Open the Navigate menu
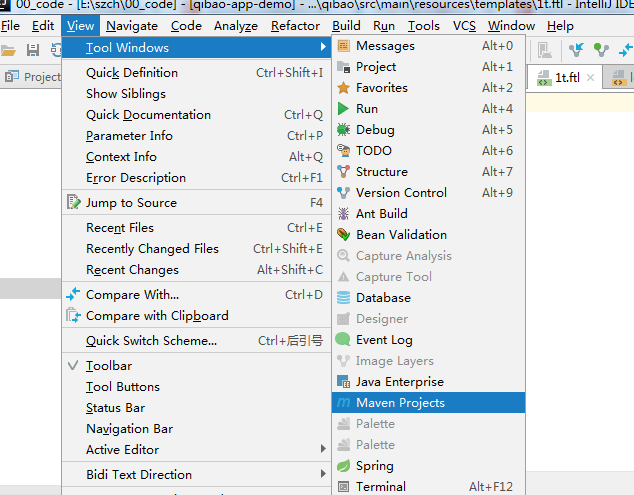634x495 pixels. tap(132, 26)
